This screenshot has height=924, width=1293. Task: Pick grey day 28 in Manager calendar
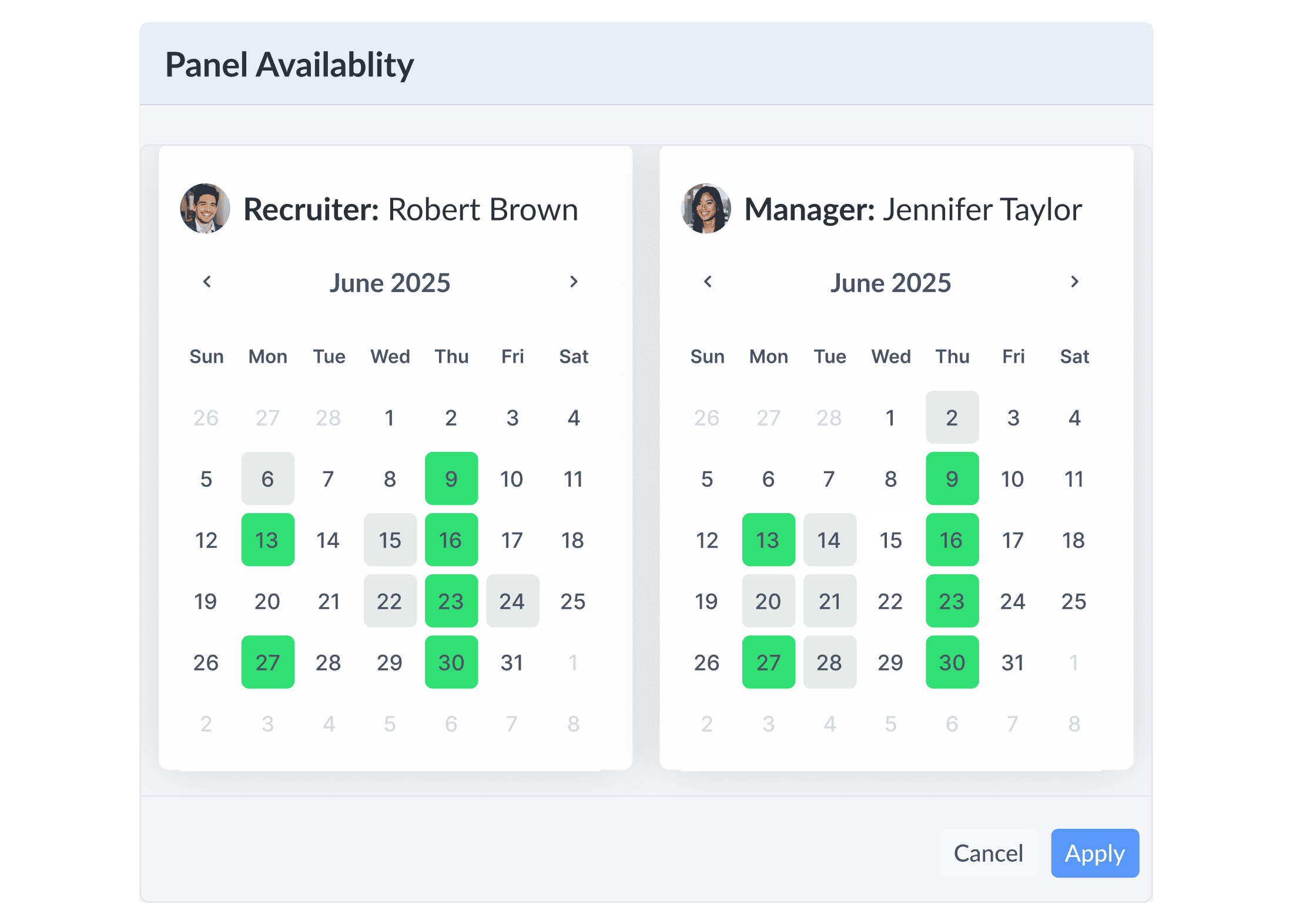(830, 662)
